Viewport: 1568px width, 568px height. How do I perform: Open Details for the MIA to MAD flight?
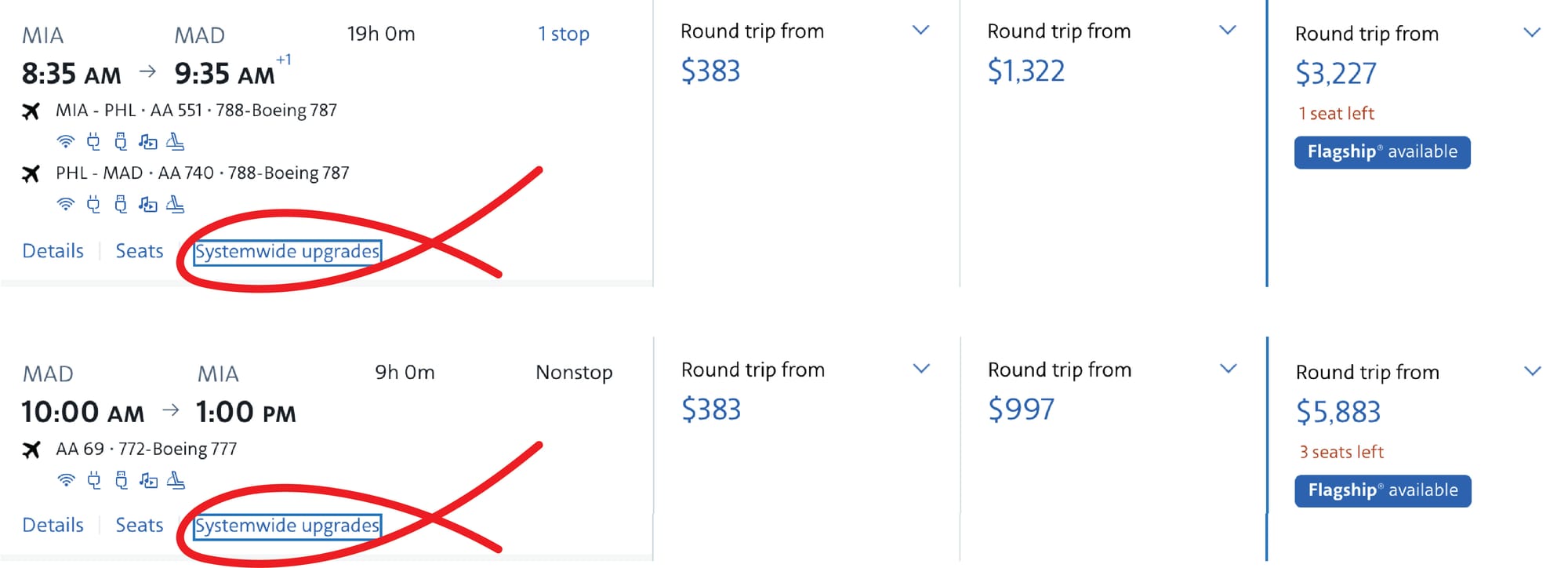pyautogui.click(x=53, y=251)
